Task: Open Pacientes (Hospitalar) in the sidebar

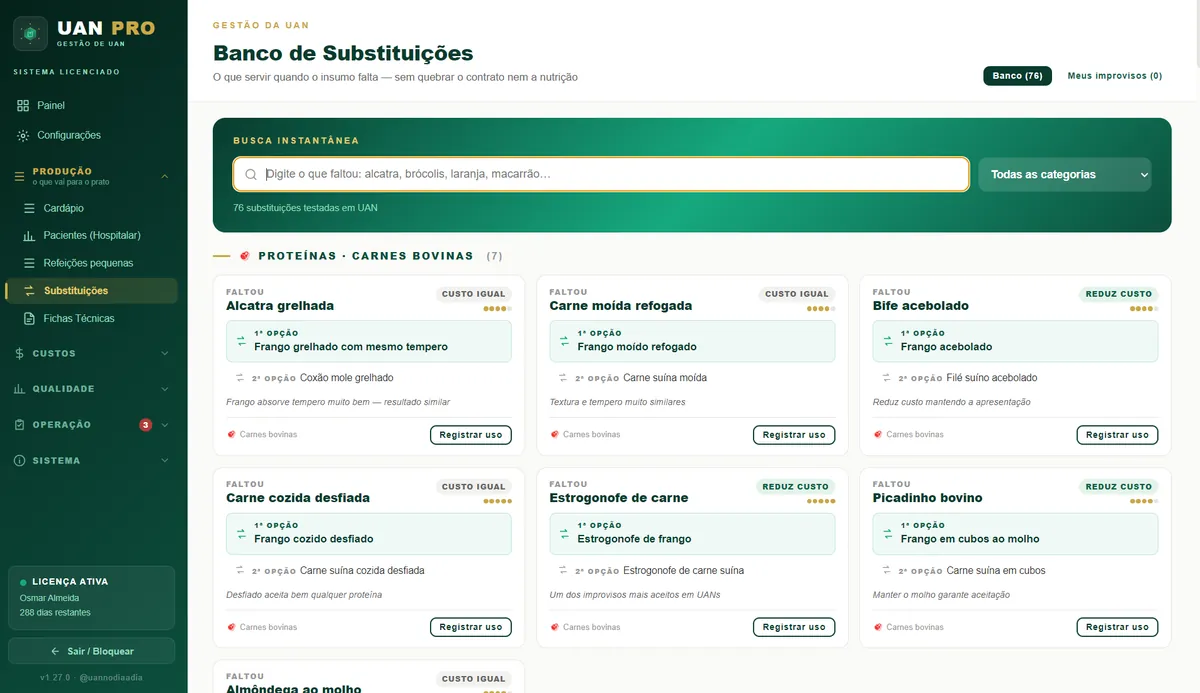Action: [x=94, y=235]
